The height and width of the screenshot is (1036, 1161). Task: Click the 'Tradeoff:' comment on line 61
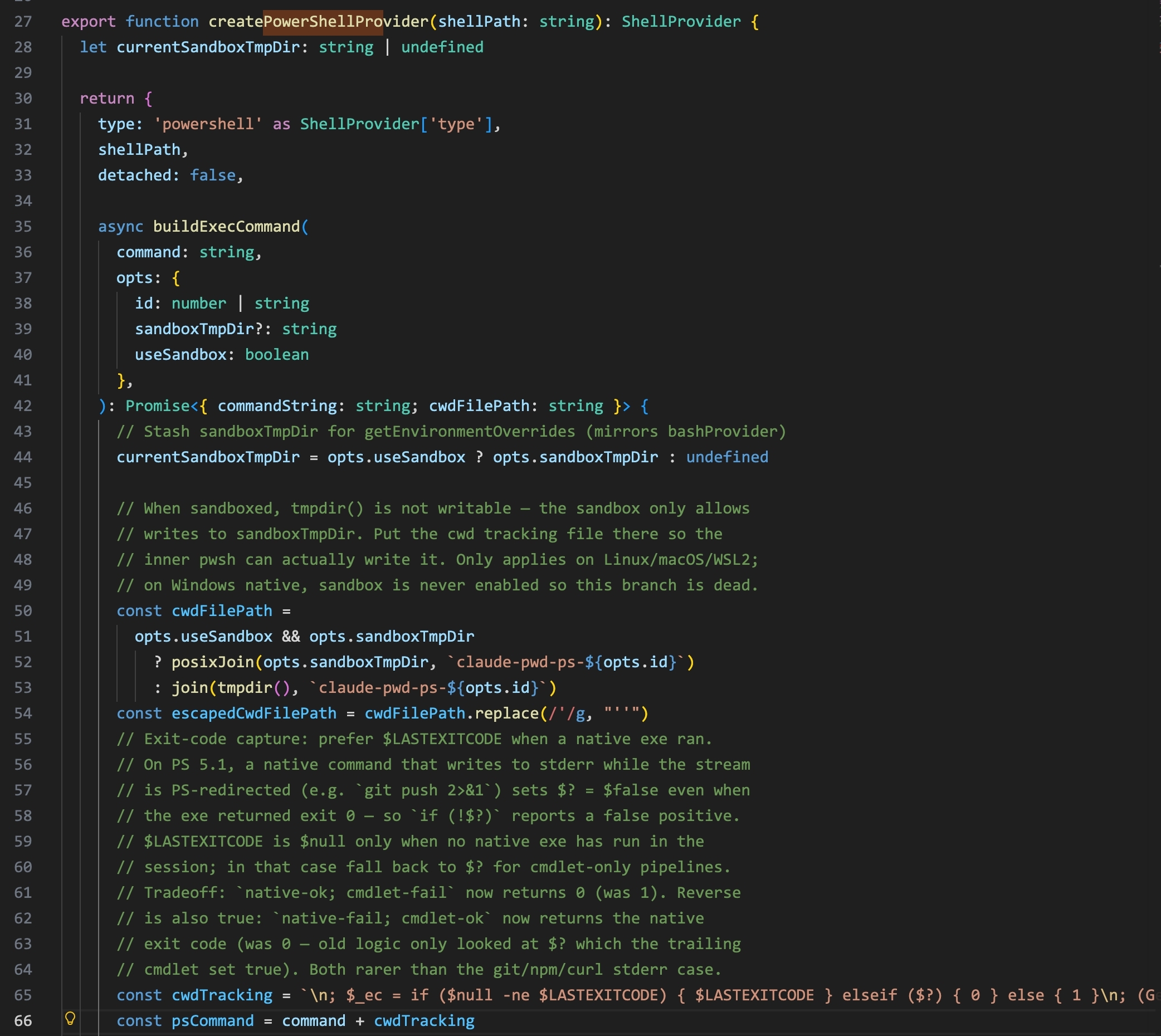coord(428,892)
